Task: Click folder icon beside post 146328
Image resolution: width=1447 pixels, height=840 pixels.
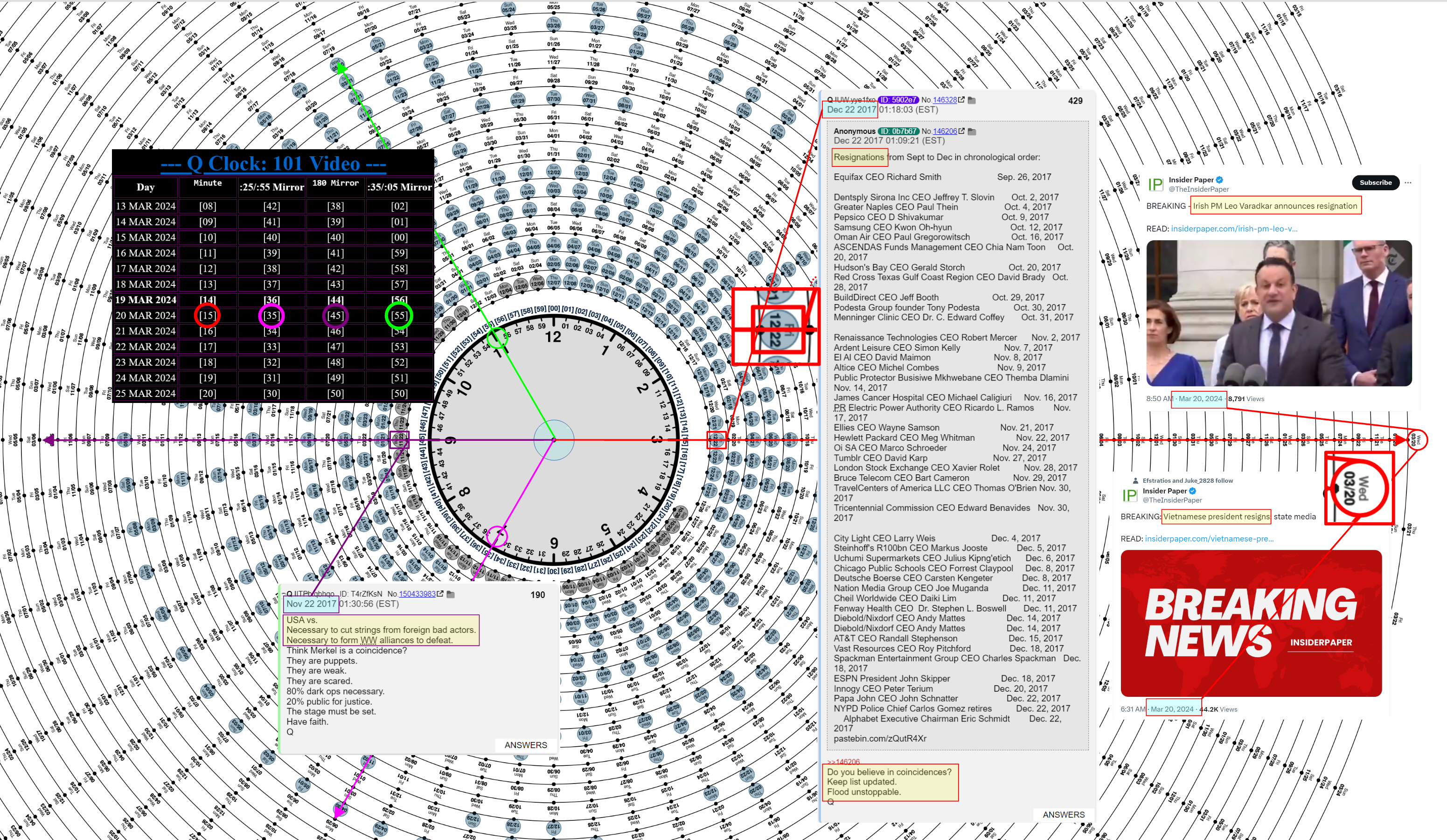Action: [972, 100]
